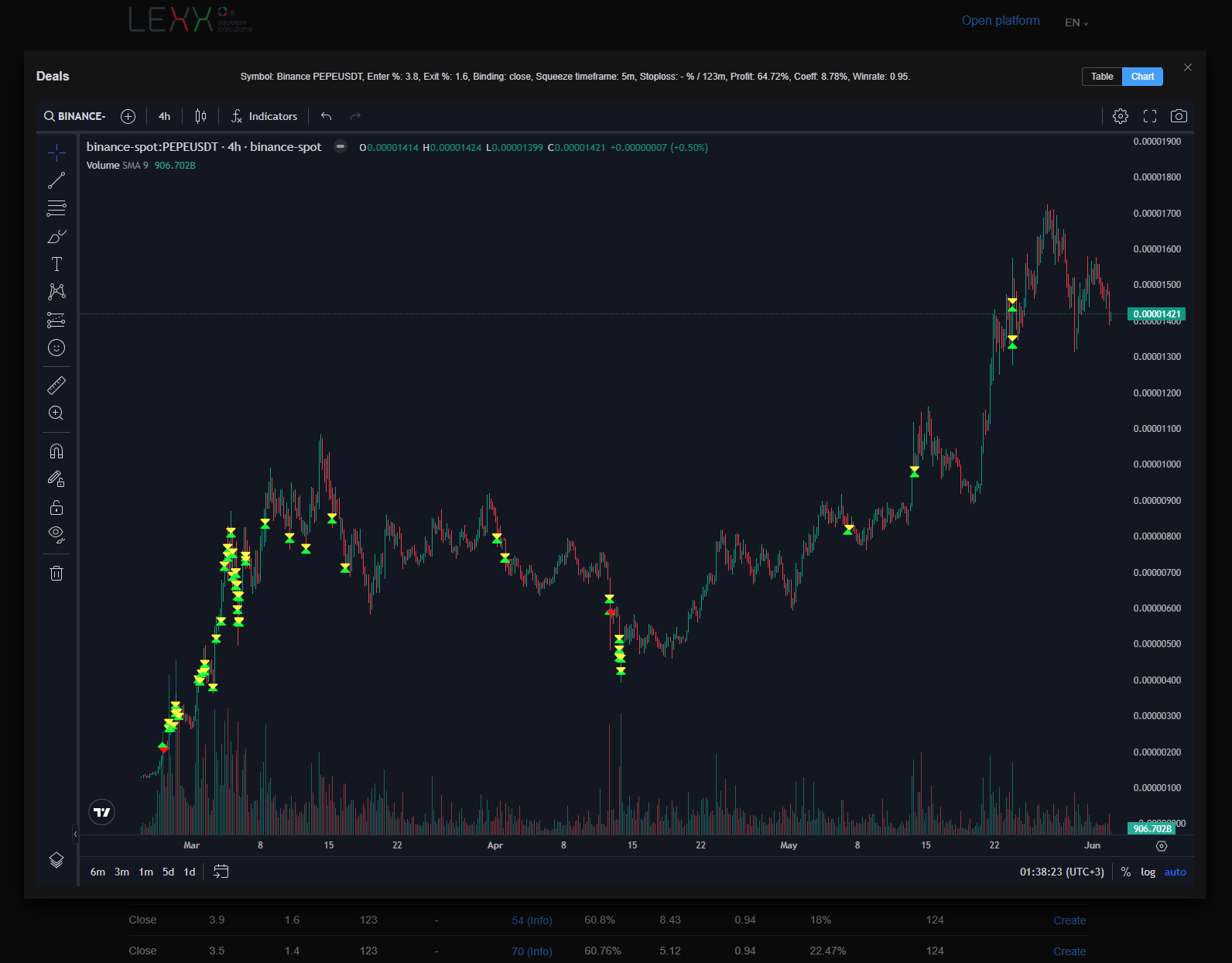Set range to 5d

(x=168, y=872)
